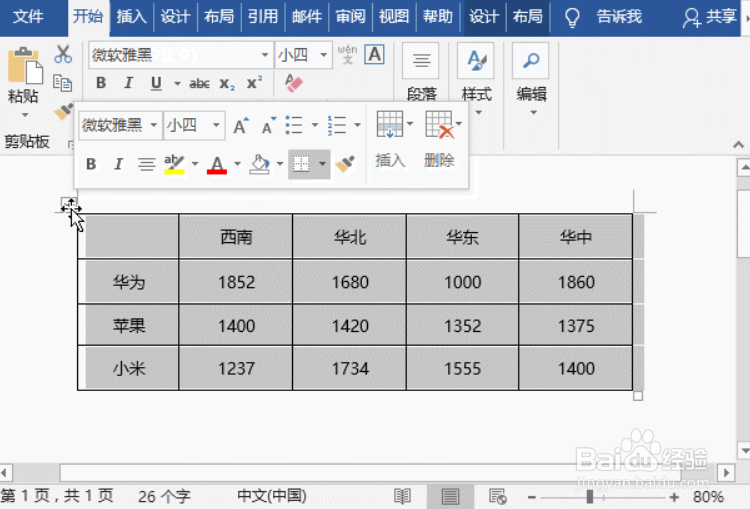This screenshot has height=509, width=750.
Task: Click the Paste clipboard icon
Action: click(25, 66)
